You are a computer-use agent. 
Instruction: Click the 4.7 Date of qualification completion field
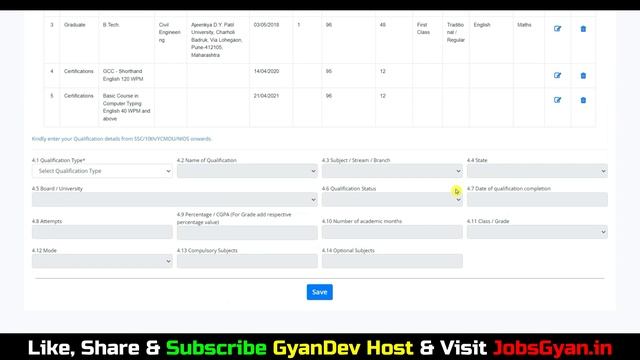[537, 200]
